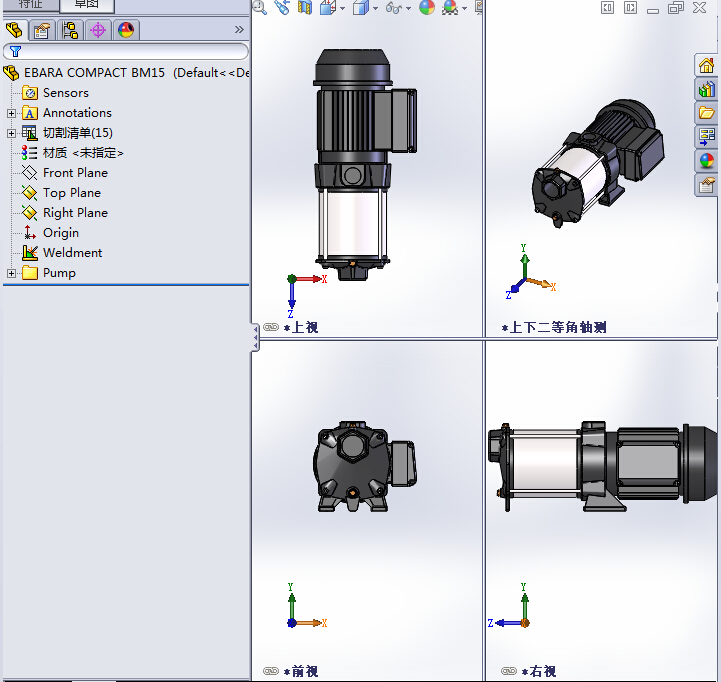721x682 pixels.
Task: Click the tile-right pane button
Action: pyautogui.click(x=630, y=7)
